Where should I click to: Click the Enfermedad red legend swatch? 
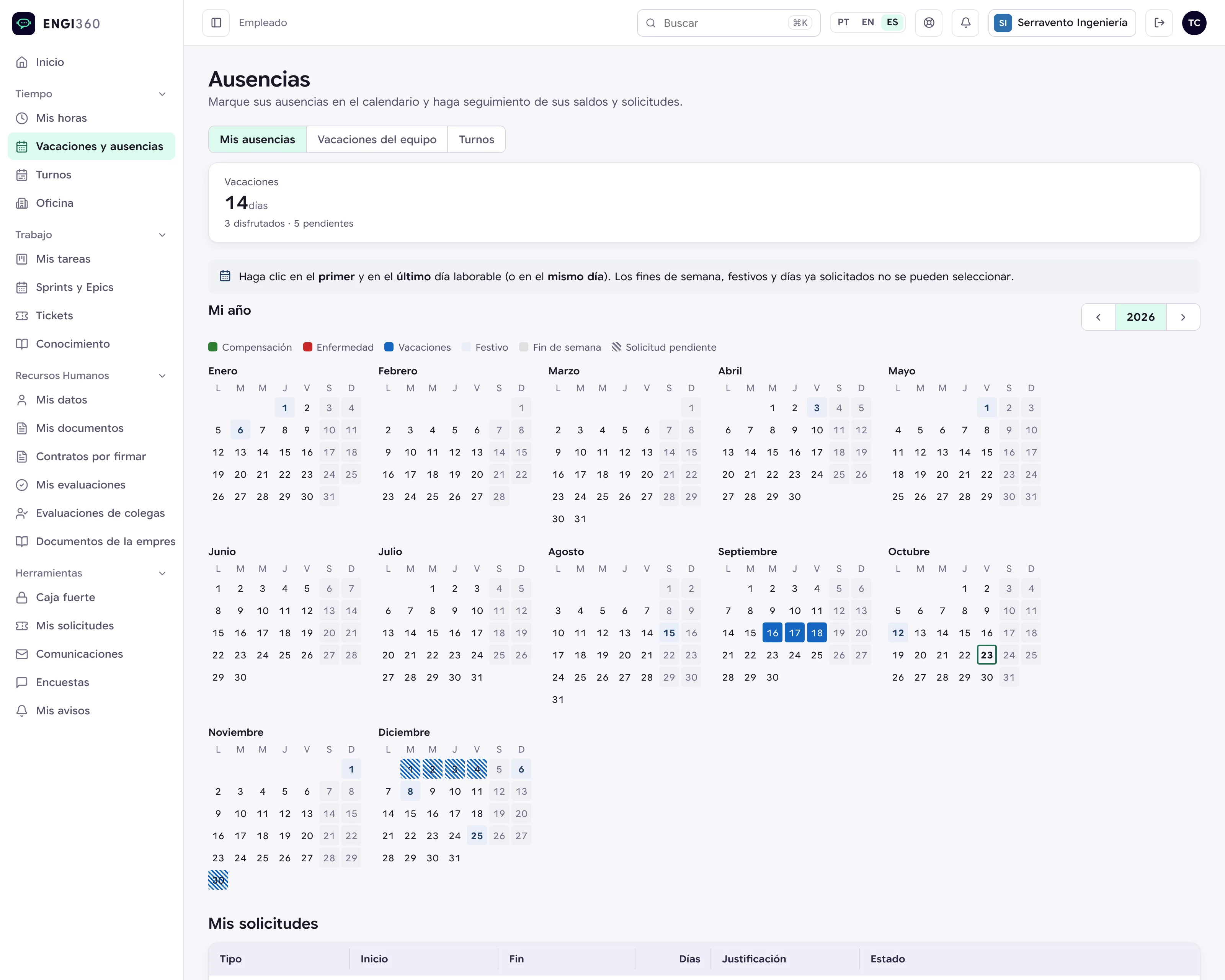coord(307,347)
